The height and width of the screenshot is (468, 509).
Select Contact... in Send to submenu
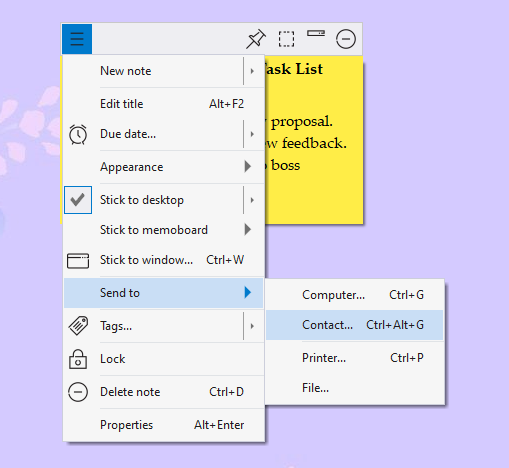click(x=354, y=325)
